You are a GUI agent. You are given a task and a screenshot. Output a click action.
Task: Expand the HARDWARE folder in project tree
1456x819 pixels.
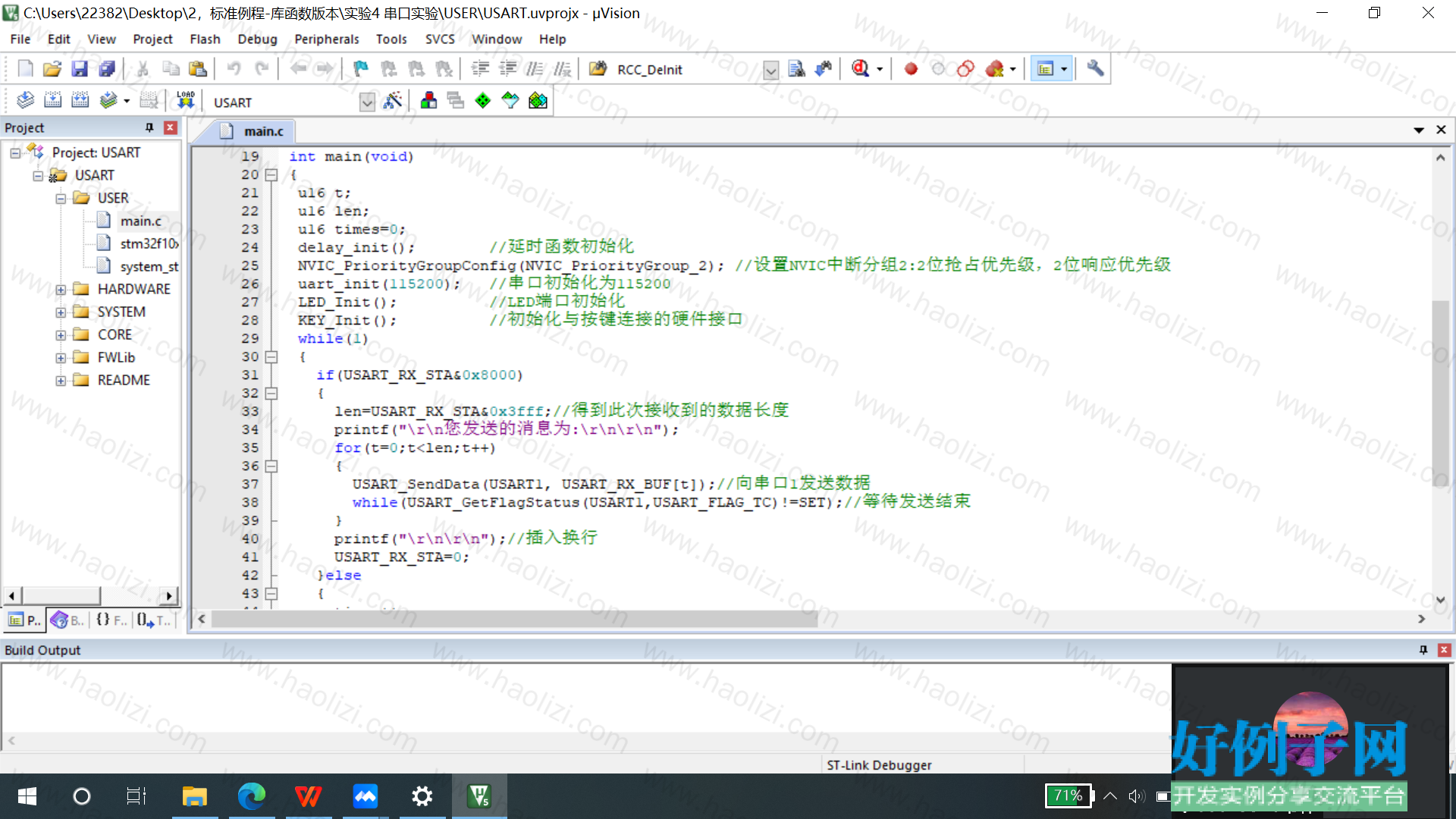click(61, 290)
